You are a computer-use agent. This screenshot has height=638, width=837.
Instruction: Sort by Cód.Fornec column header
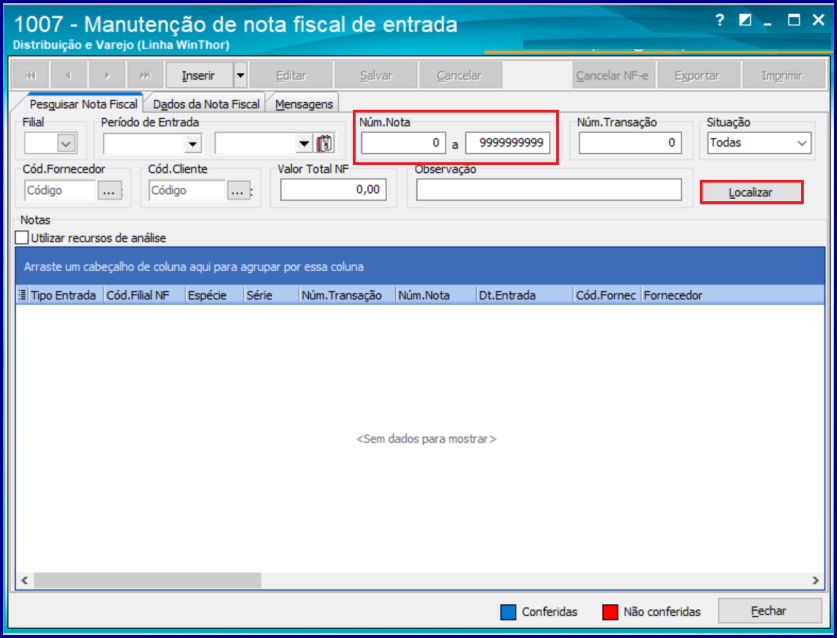click(606, 295)
